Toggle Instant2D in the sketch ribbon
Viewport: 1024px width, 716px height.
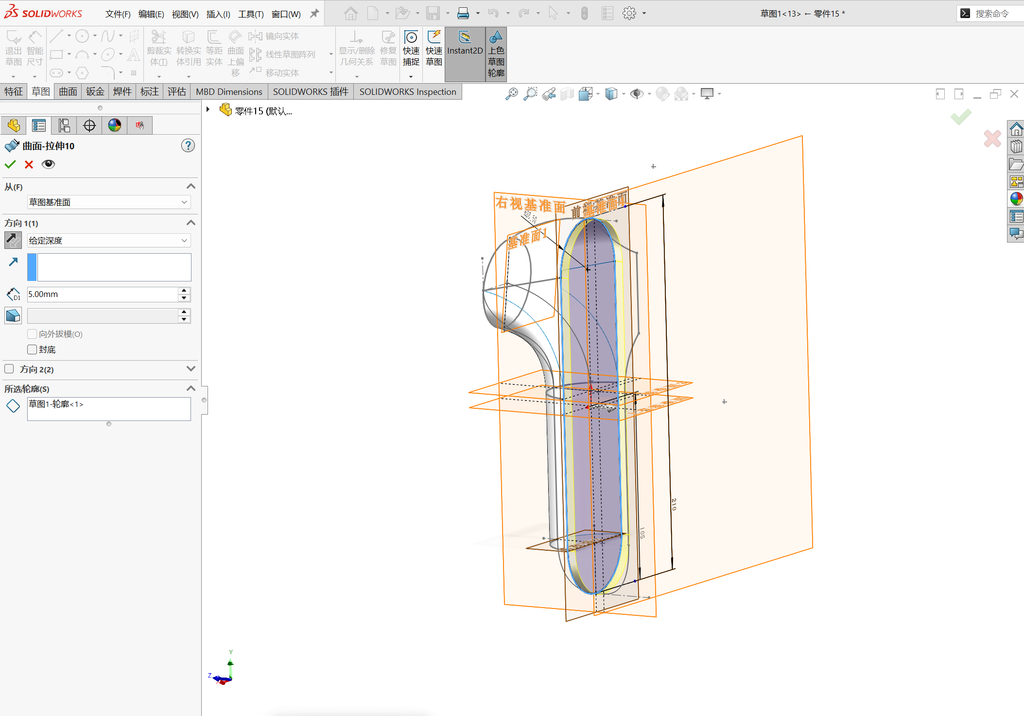tap(465, 54)
